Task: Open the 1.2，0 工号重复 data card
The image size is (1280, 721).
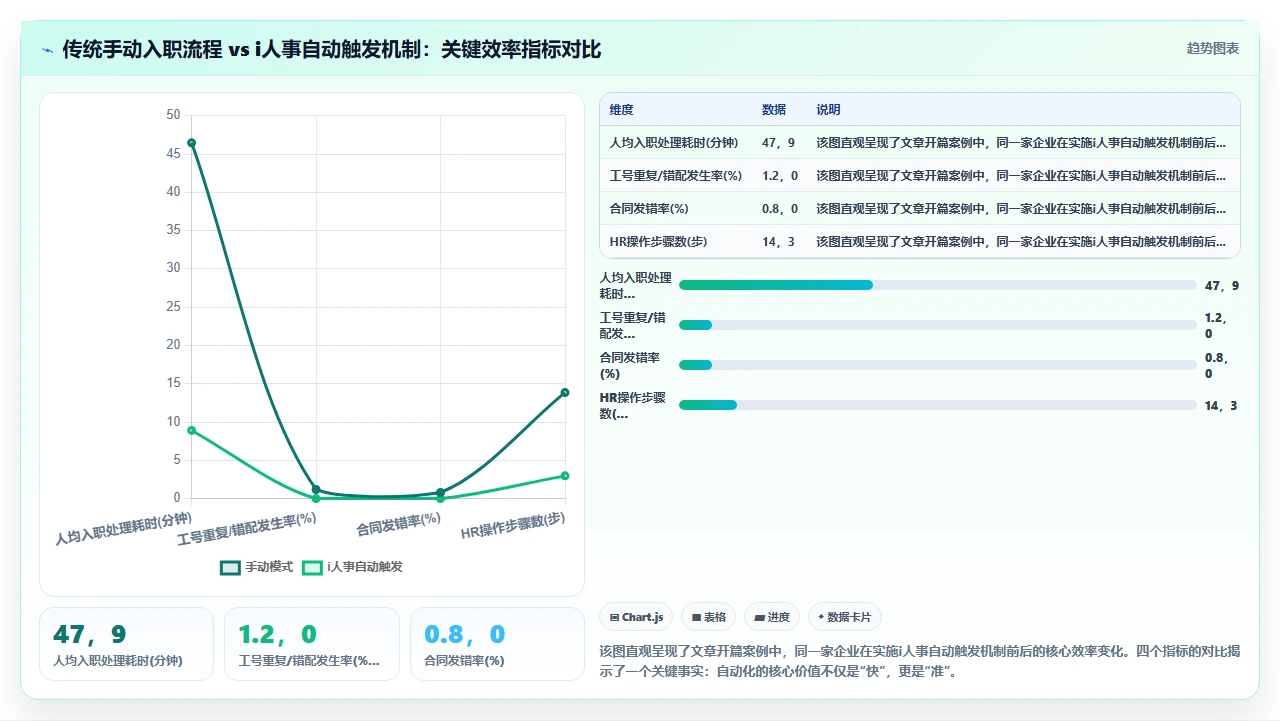Action: tap(311, 644)
